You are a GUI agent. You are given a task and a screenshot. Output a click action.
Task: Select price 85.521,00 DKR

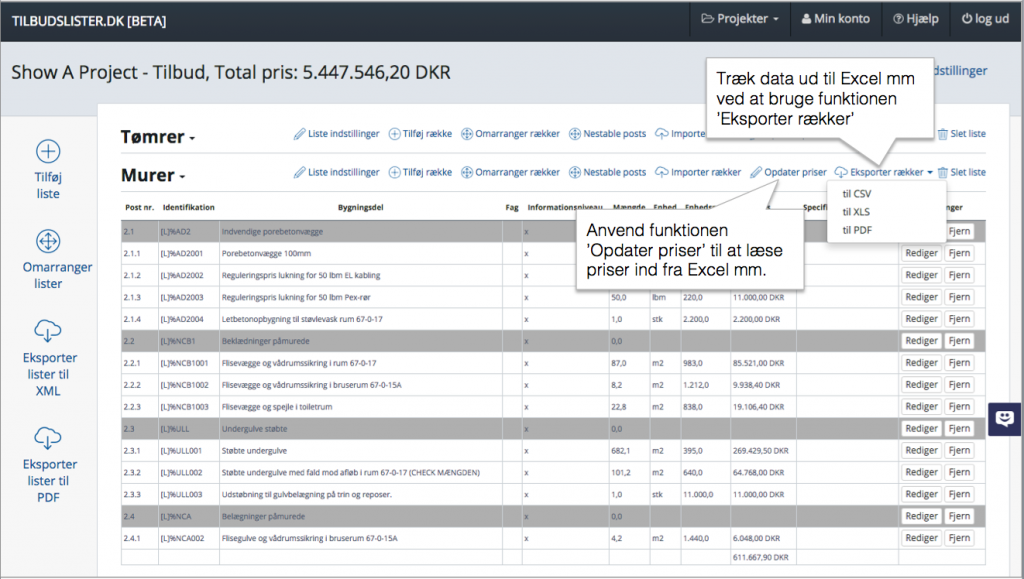[x=758, y=364]
